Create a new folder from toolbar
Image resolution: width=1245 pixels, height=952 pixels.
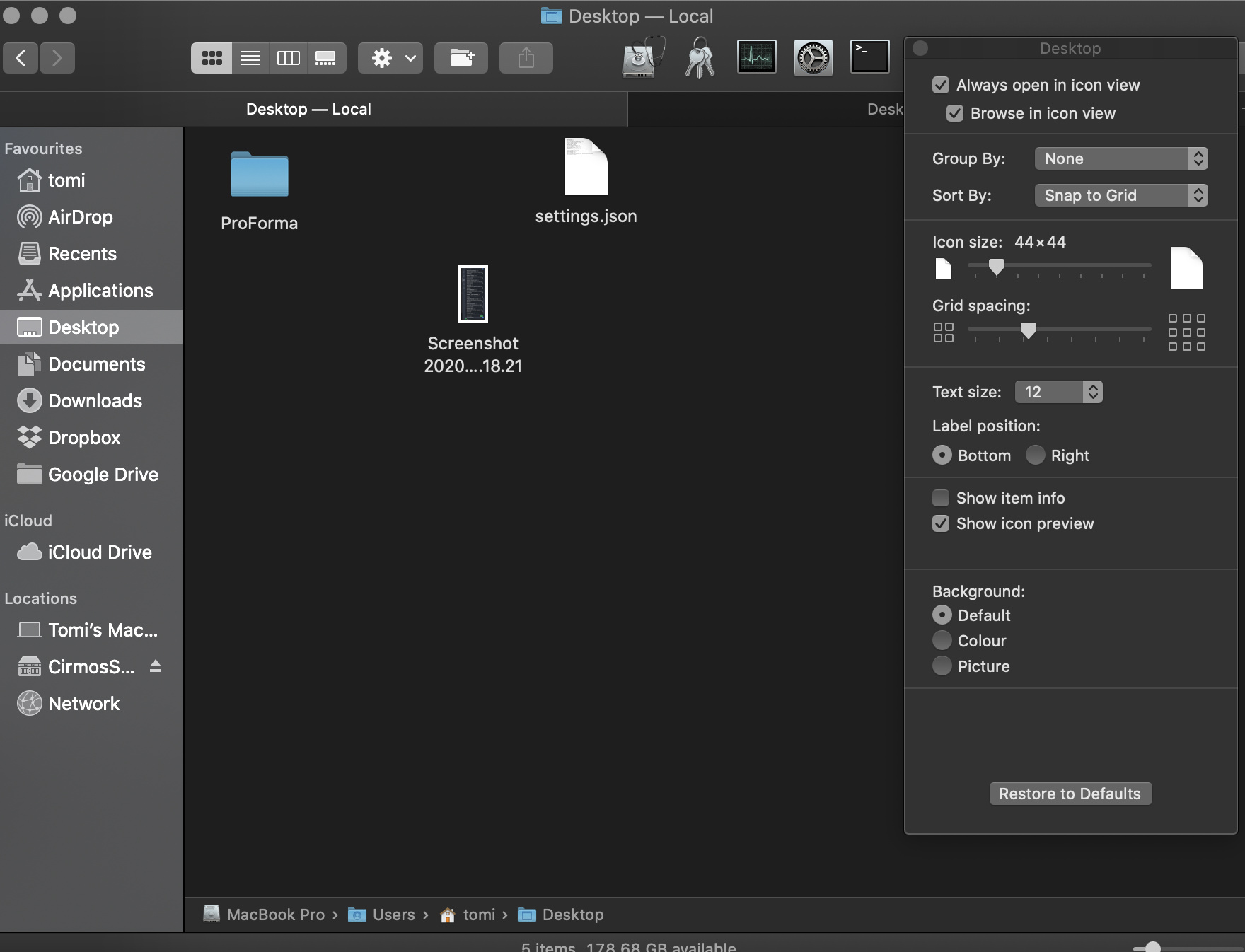[x=461, y=58]
